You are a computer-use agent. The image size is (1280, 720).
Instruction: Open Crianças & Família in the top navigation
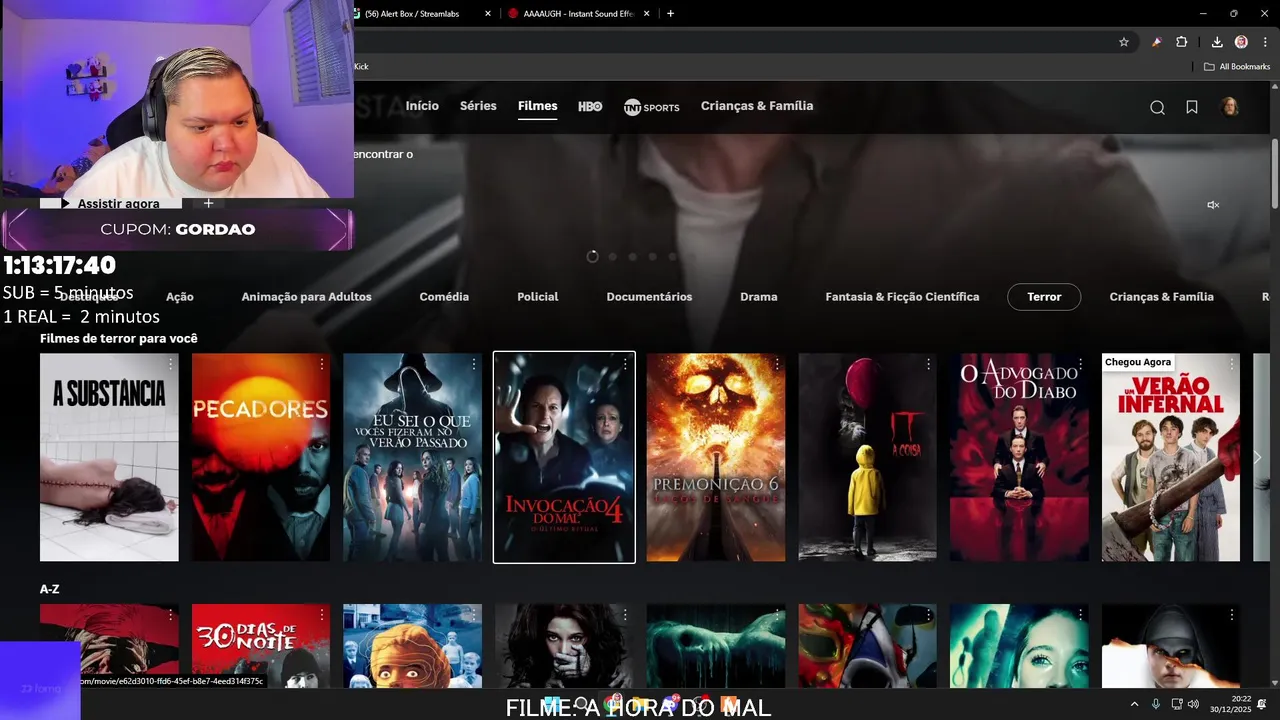point(757,106)
